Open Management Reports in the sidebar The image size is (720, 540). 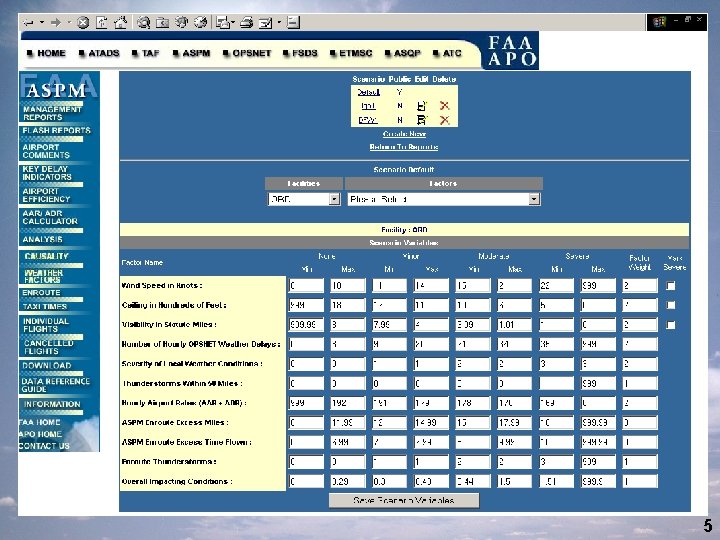click(52, 113)
